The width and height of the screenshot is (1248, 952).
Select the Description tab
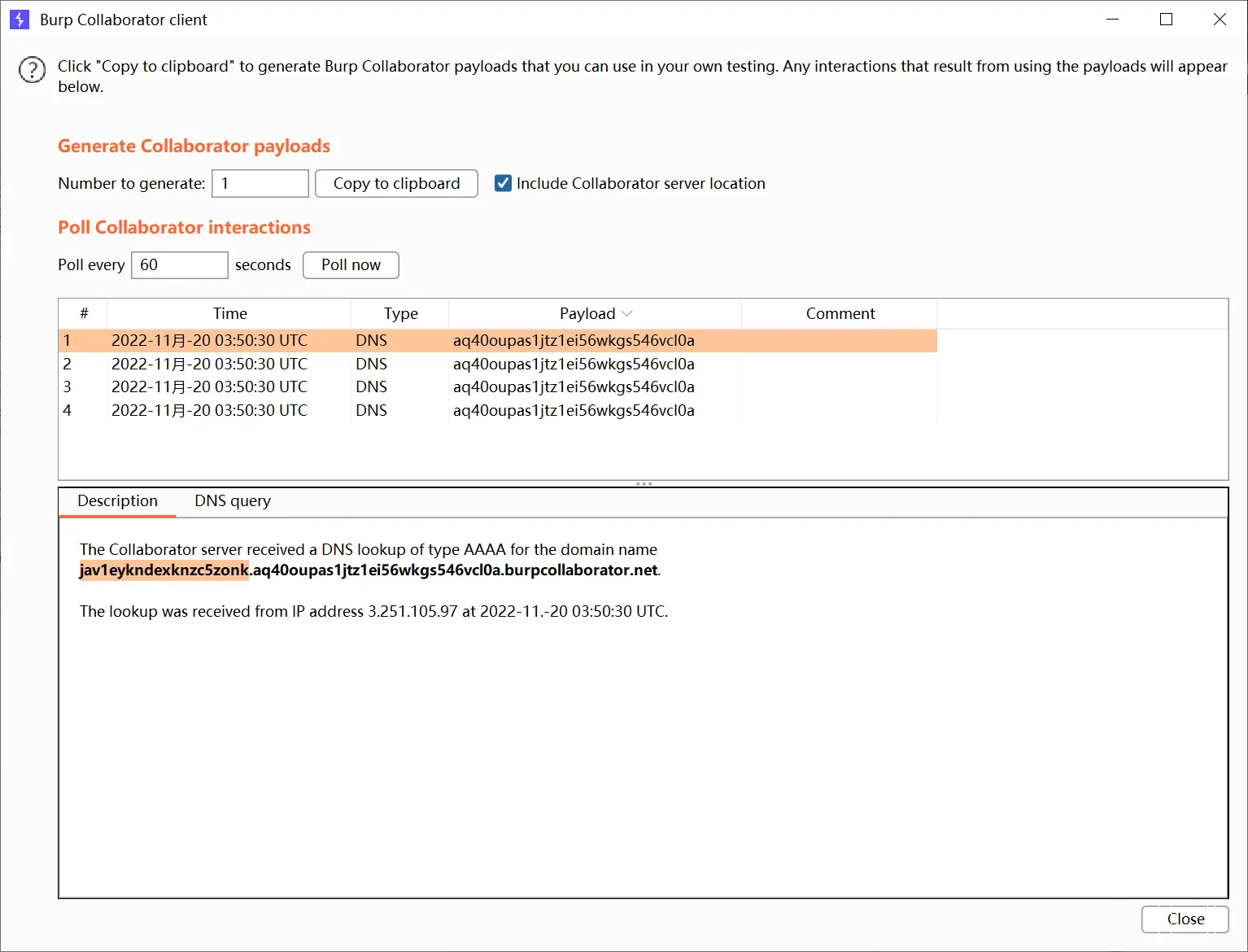pos(118,501)
